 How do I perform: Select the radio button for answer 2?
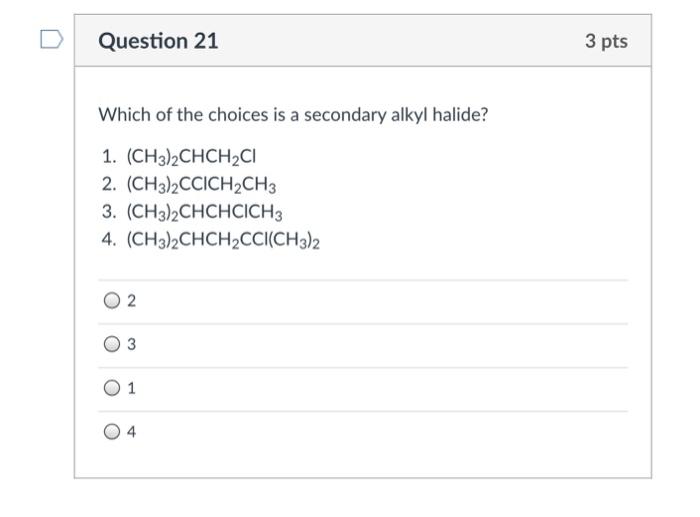tap(112, 300)
